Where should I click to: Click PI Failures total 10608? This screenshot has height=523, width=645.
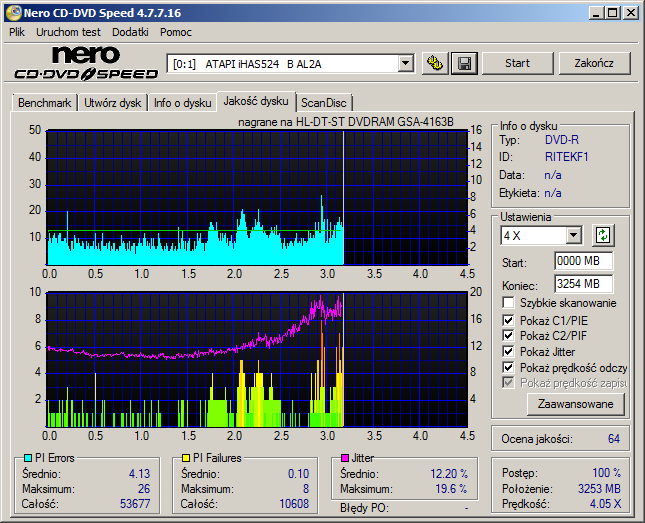[294, 504]
